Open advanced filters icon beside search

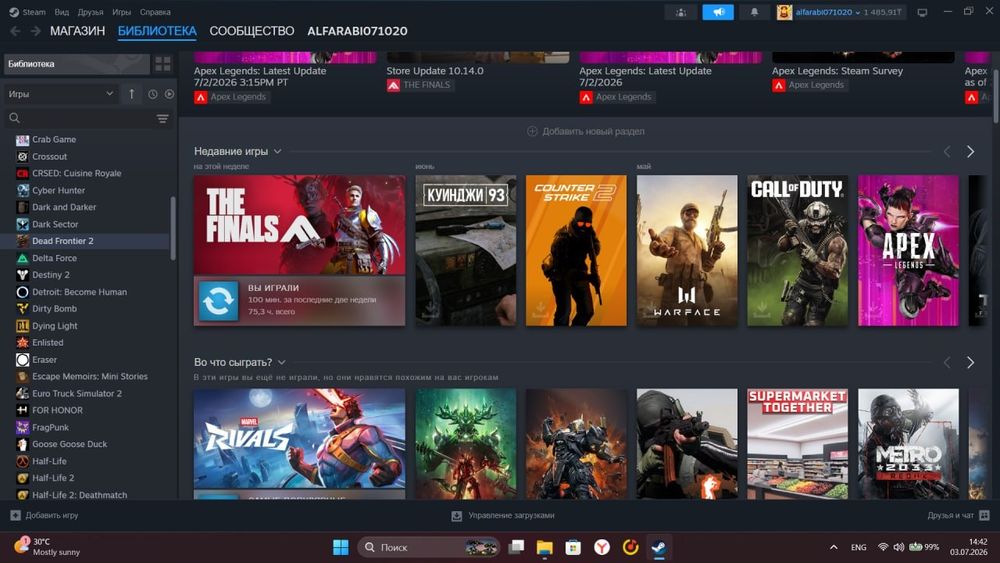coord(163,119)
